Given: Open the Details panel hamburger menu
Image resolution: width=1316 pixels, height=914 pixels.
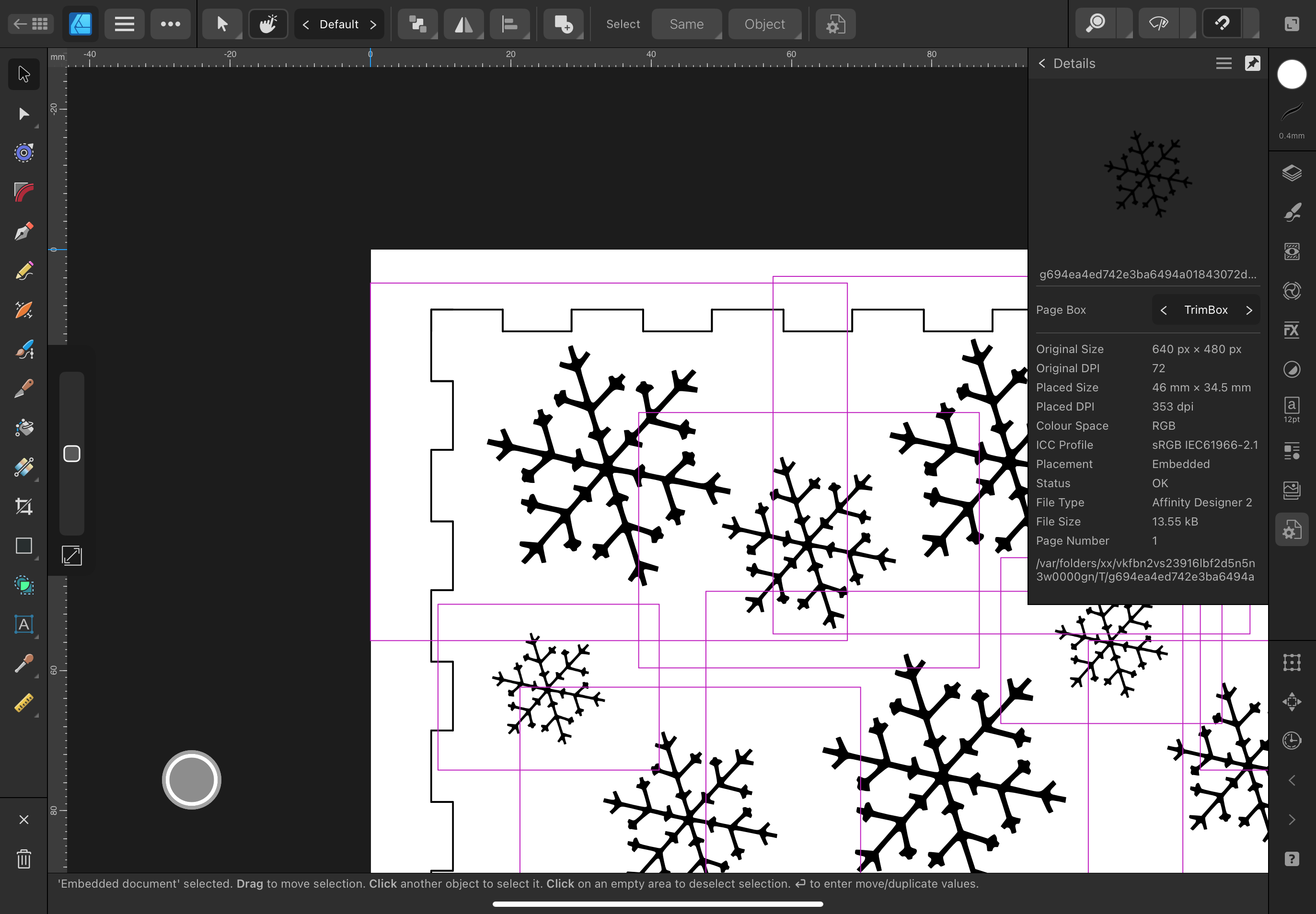Looking at the screenshot, I should click(1224, 63).
